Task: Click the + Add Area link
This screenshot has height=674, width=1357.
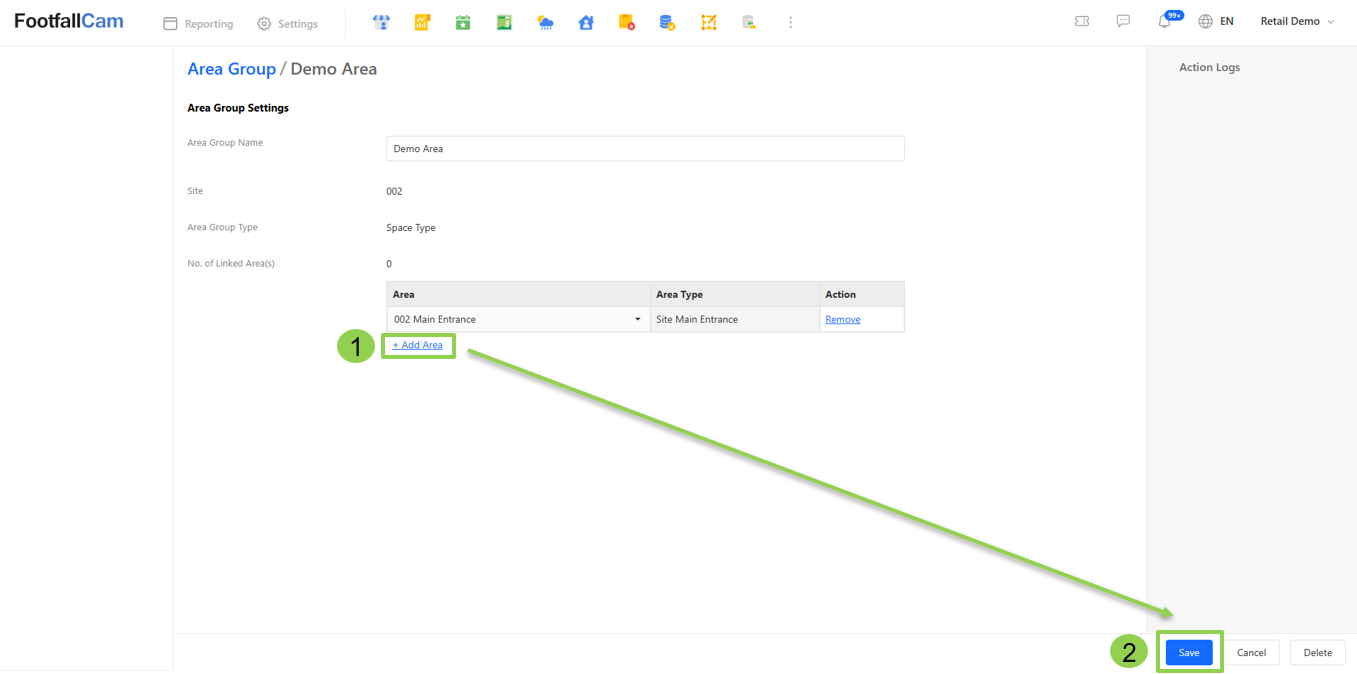Action: pyautogui.click(x=417, y=345)
